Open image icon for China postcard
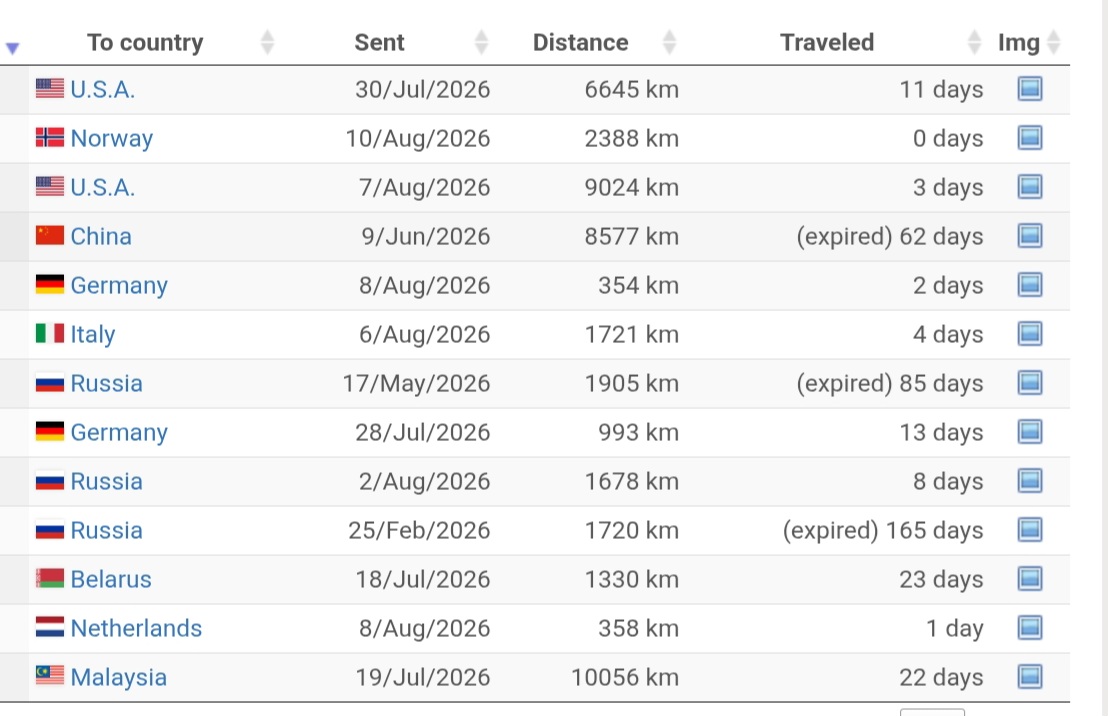Viewport: 1108px width, 716px height. coord(1030,236)
